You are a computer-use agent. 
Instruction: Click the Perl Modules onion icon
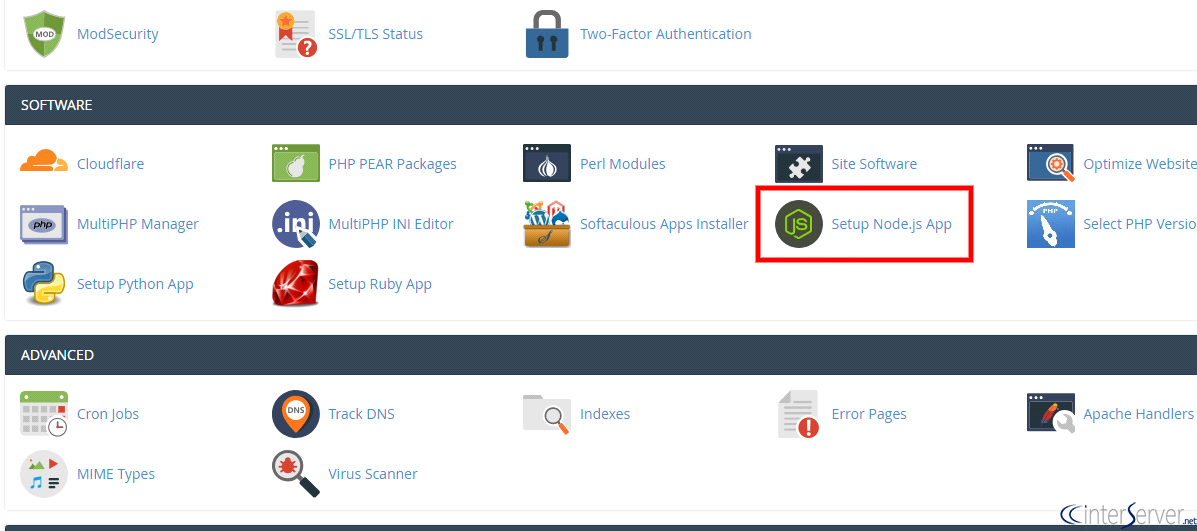tap(547, 163)
